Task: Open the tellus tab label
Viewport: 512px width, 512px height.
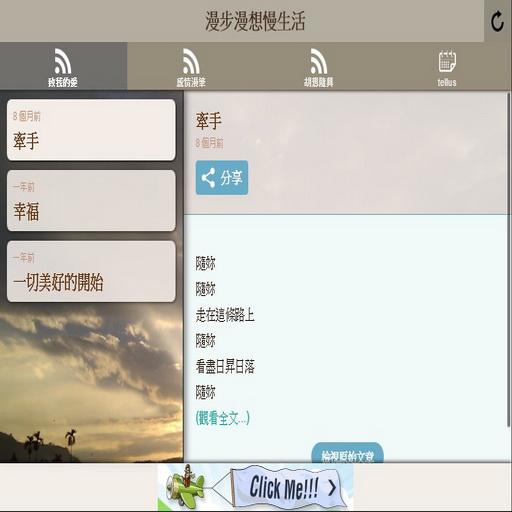Action: [x=447, y=82]
